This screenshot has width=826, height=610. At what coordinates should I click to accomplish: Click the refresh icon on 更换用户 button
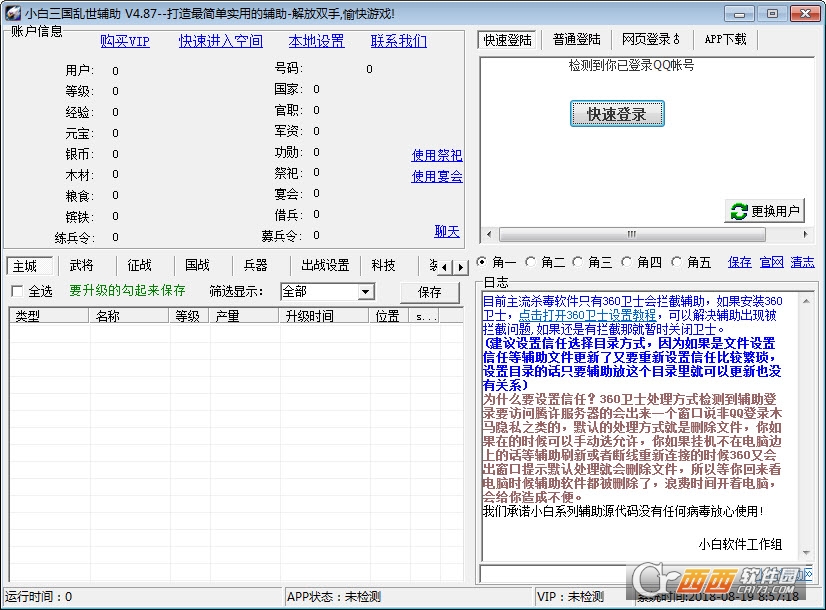pyautogui.click(x=739, y=211)
